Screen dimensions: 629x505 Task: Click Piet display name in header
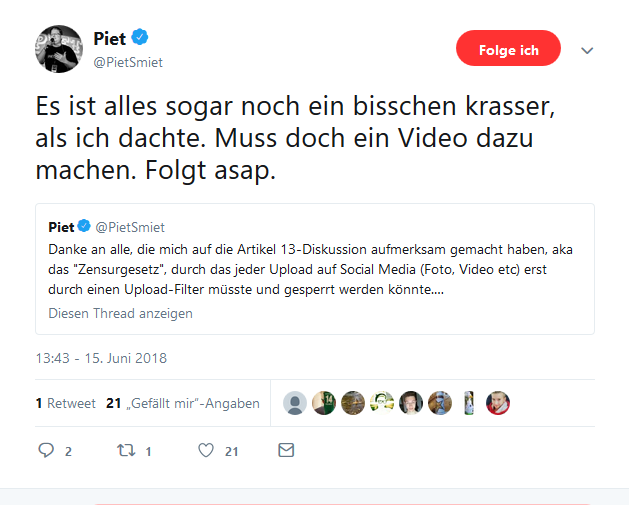click(110, 39)
